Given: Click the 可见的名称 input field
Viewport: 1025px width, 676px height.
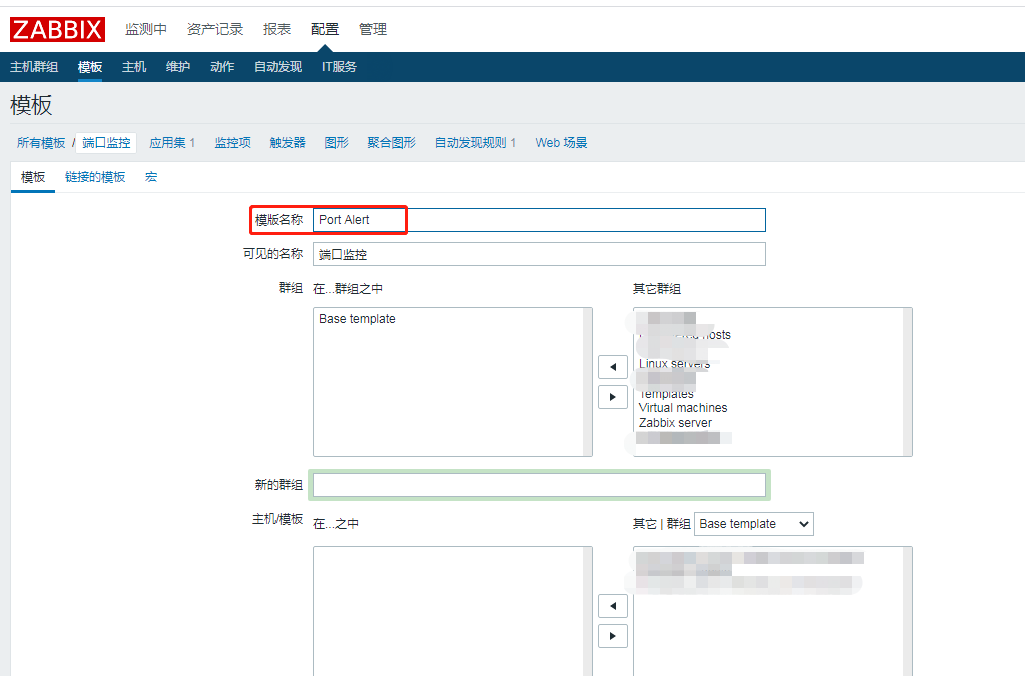Looking at the screenshot, I should point(539,254).
